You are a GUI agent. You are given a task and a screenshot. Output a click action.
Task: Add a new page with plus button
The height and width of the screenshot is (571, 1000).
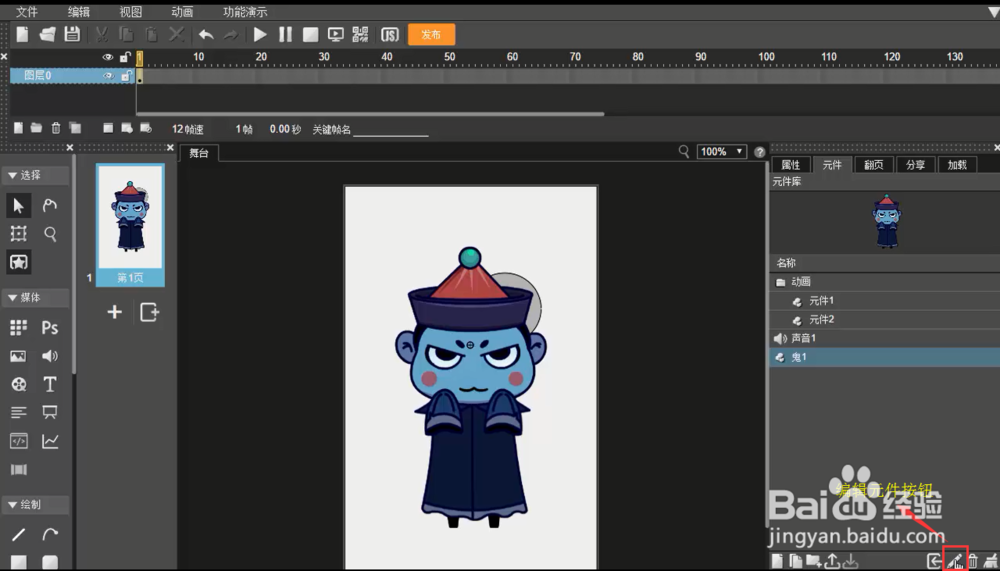(x=115, y=312)
